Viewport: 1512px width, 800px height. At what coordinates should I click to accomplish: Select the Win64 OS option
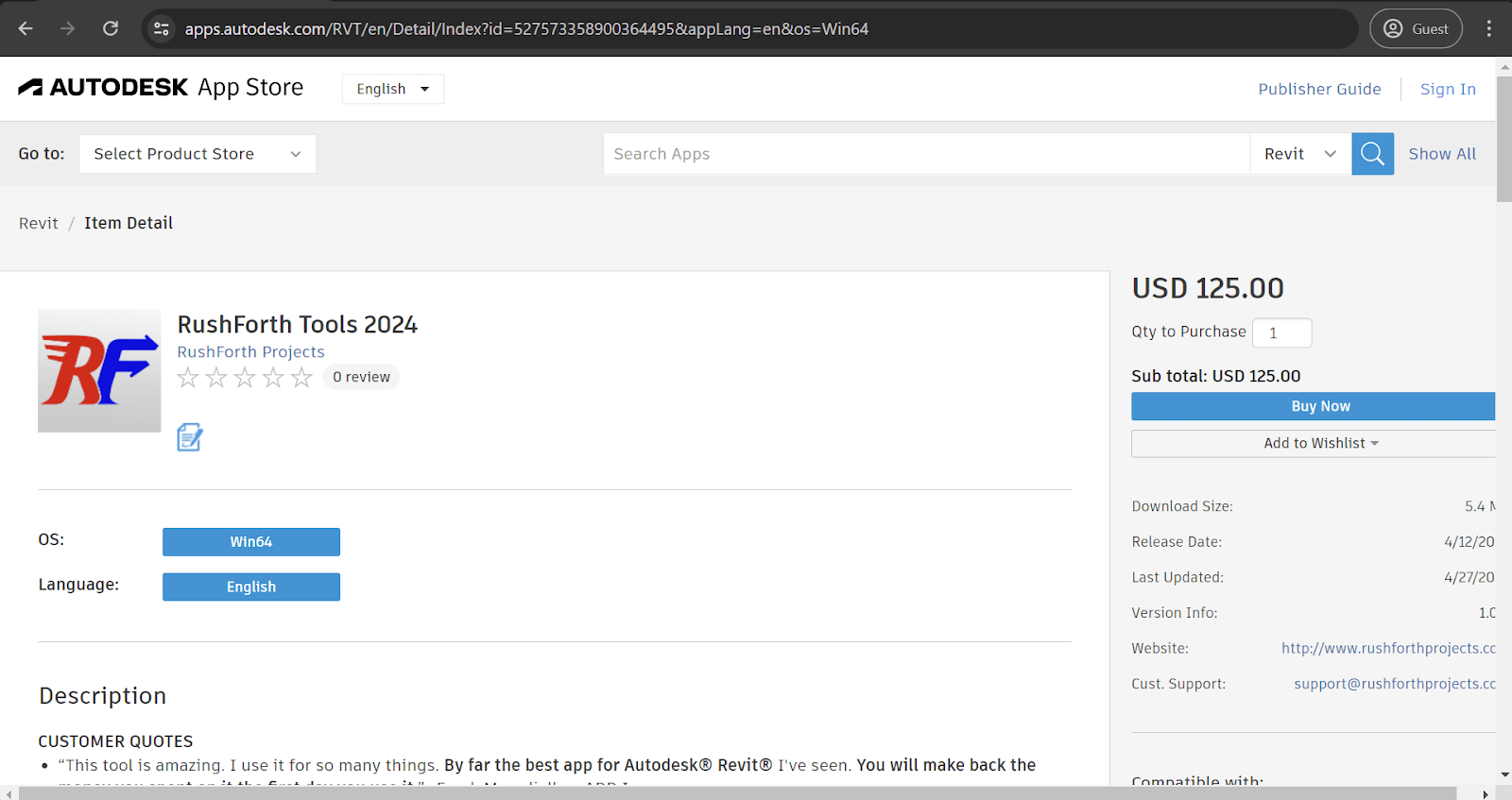click(250, 542)
